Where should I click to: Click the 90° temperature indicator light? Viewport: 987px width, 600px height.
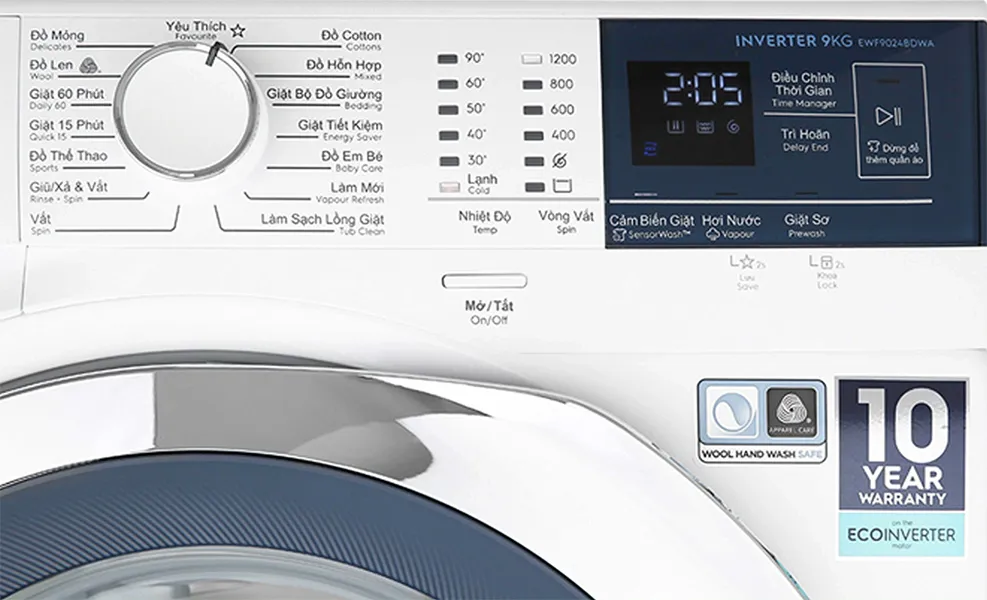[448, 59]
